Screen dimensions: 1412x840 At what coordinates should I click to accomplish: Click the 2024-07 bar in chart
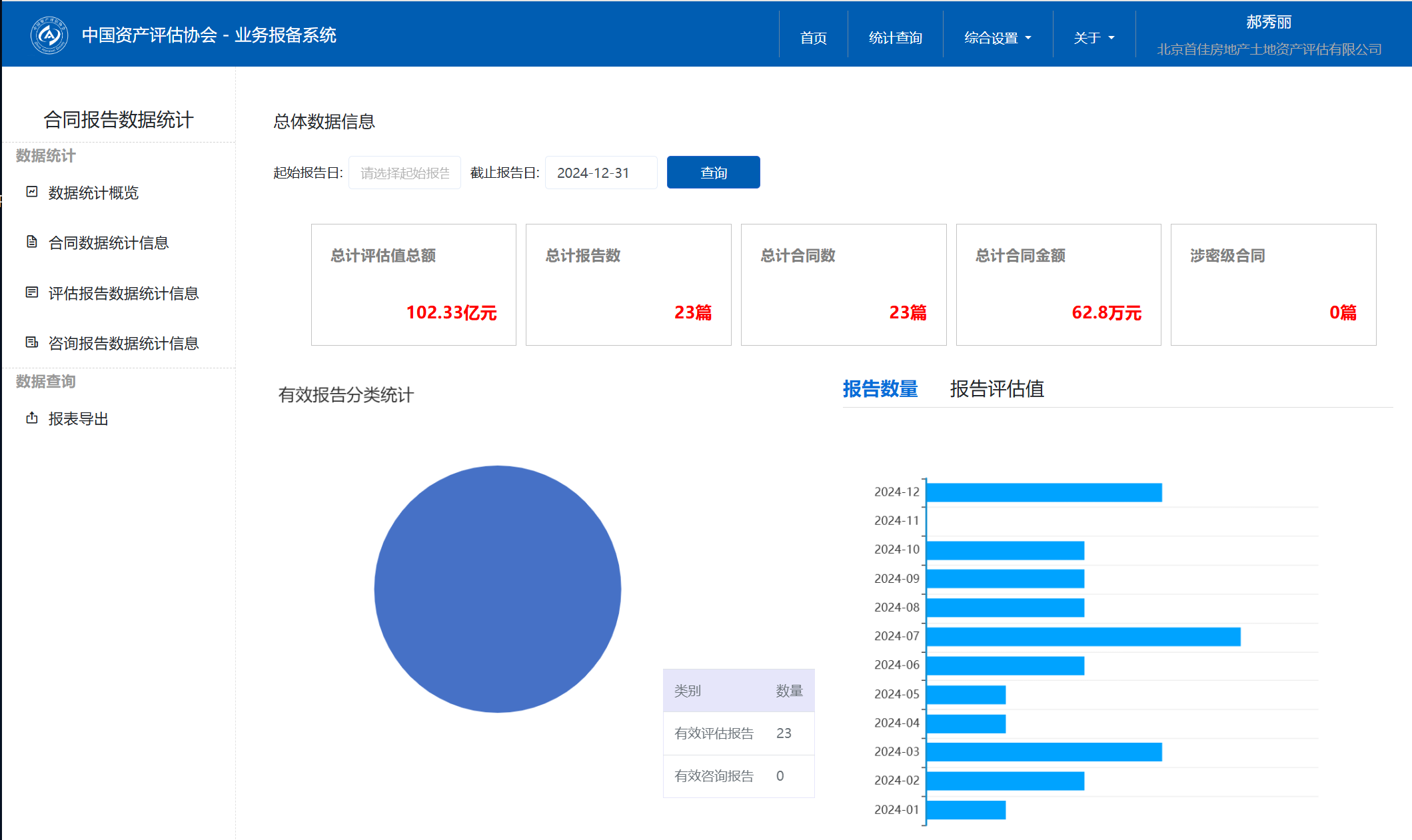tap(1083, 637)
